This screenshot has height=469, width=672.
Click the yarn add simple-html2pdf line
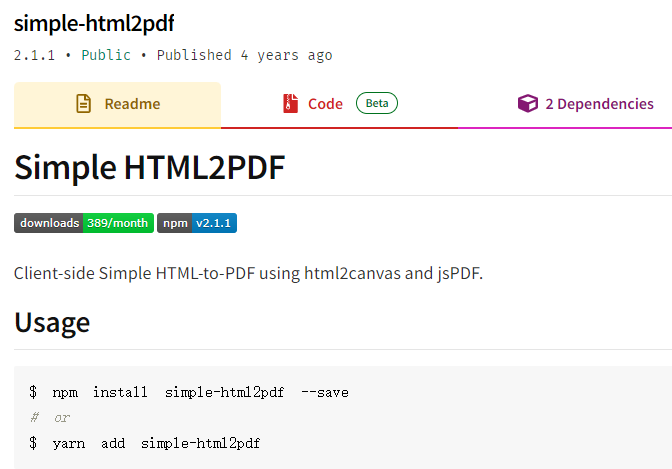click(144, 443)
